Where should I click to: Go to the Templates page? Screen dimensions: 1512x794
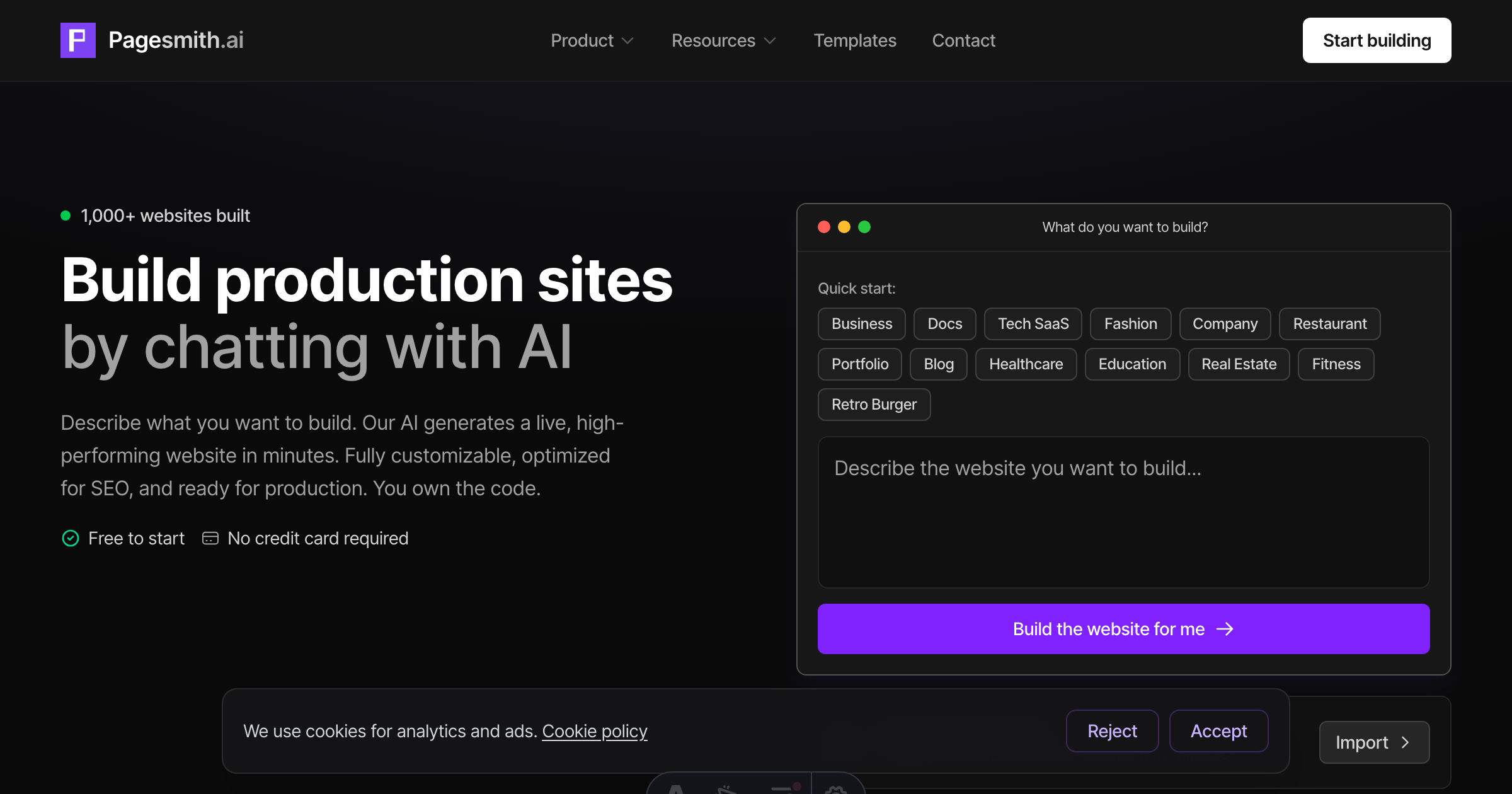(855, 40)
